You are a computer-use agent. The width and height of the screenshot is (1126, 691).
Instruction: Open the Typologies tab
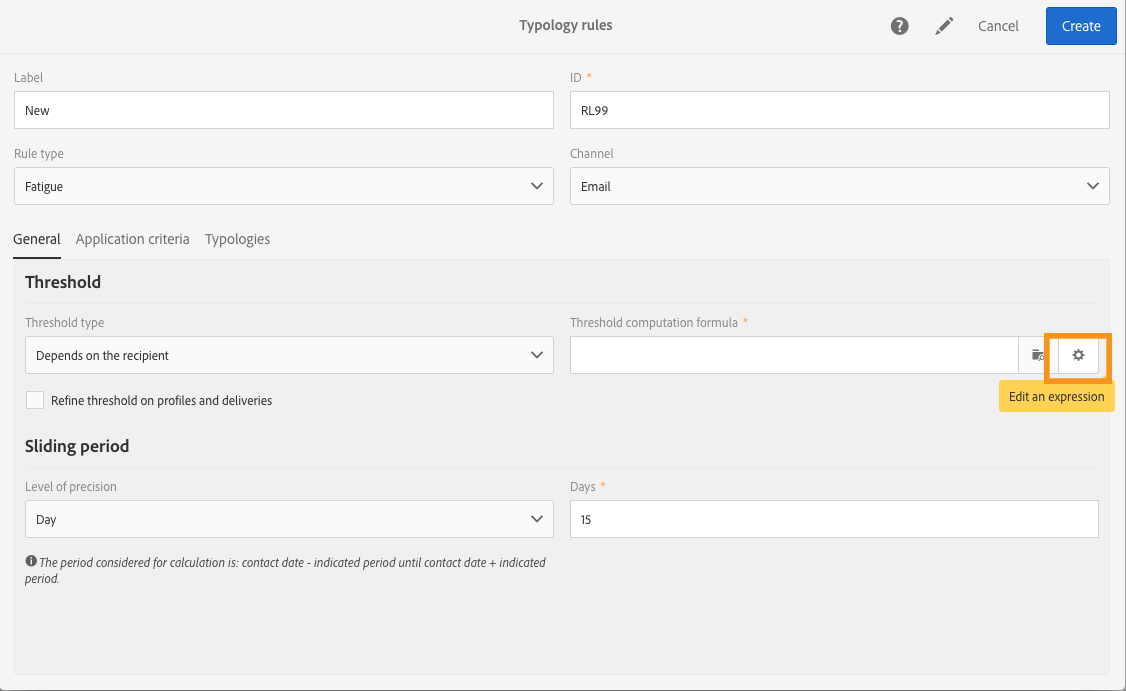(237, 239)
